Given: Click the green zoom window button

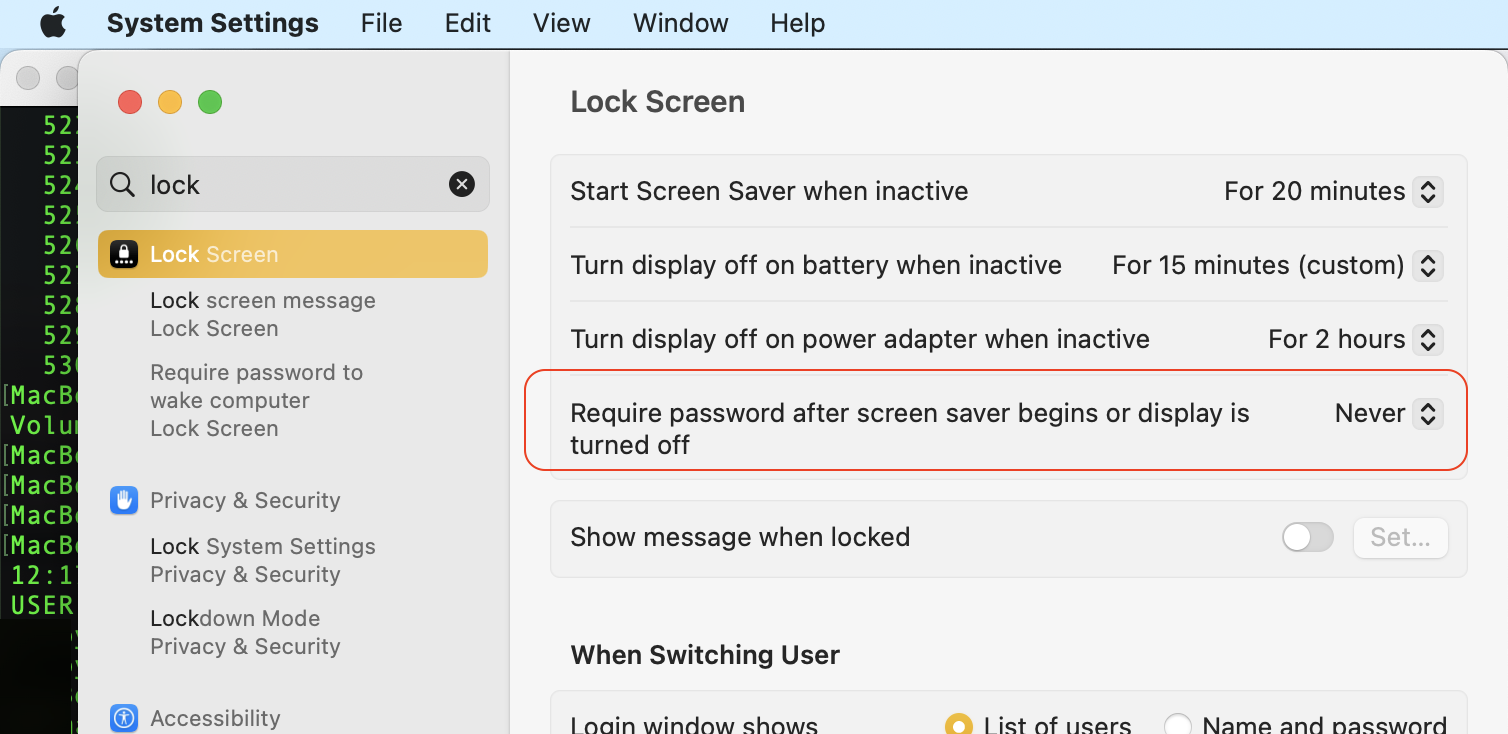Looking at the screenshot, I should 210,102.
